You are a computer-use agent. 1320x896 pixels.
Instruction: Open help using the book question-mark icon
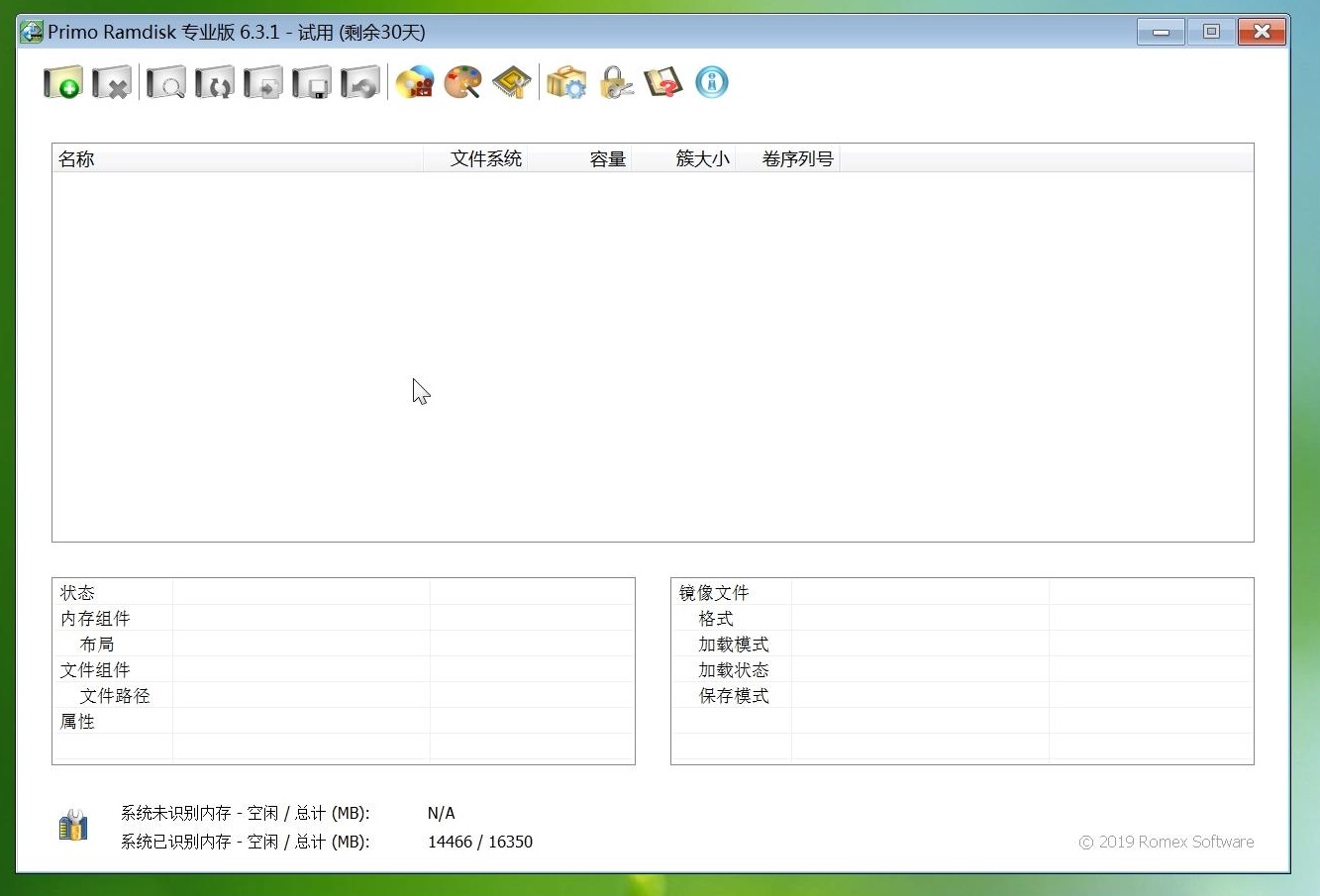[662, 82]
